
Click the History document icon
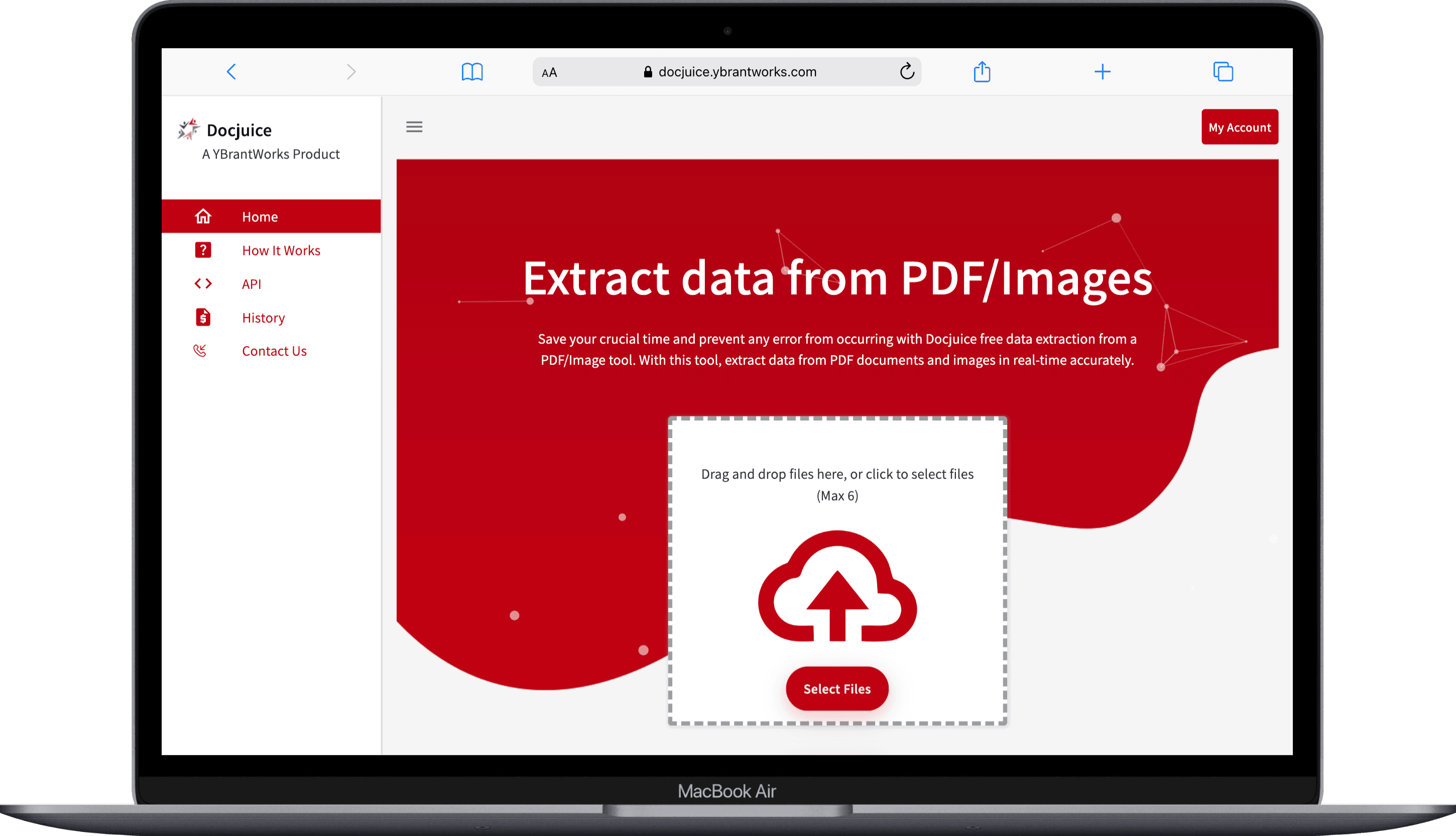(x=203, y=317)
